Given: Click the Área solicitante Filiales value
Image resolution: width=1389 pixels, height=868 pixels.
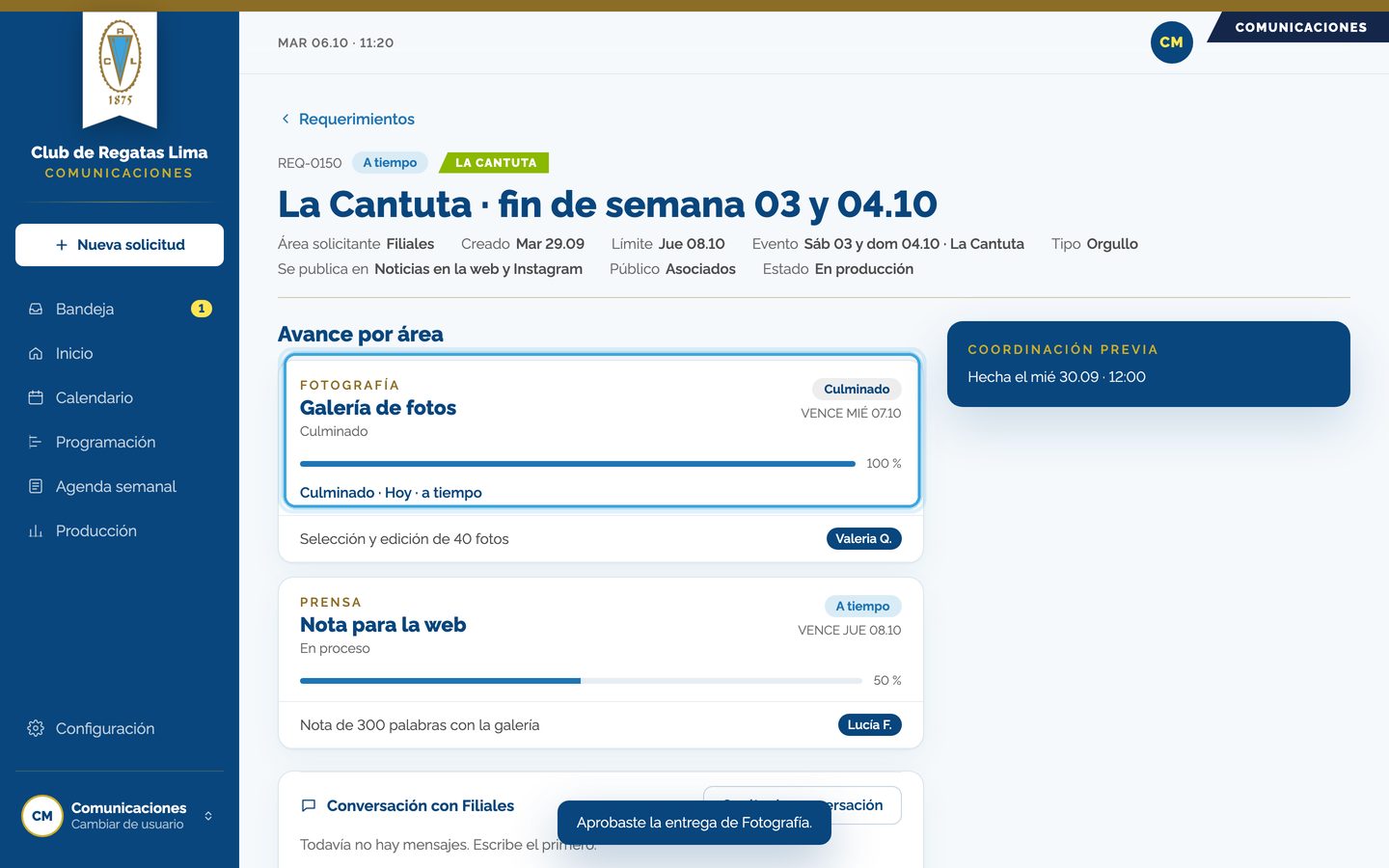Looking at the screenshot, I should coord(410,244).
